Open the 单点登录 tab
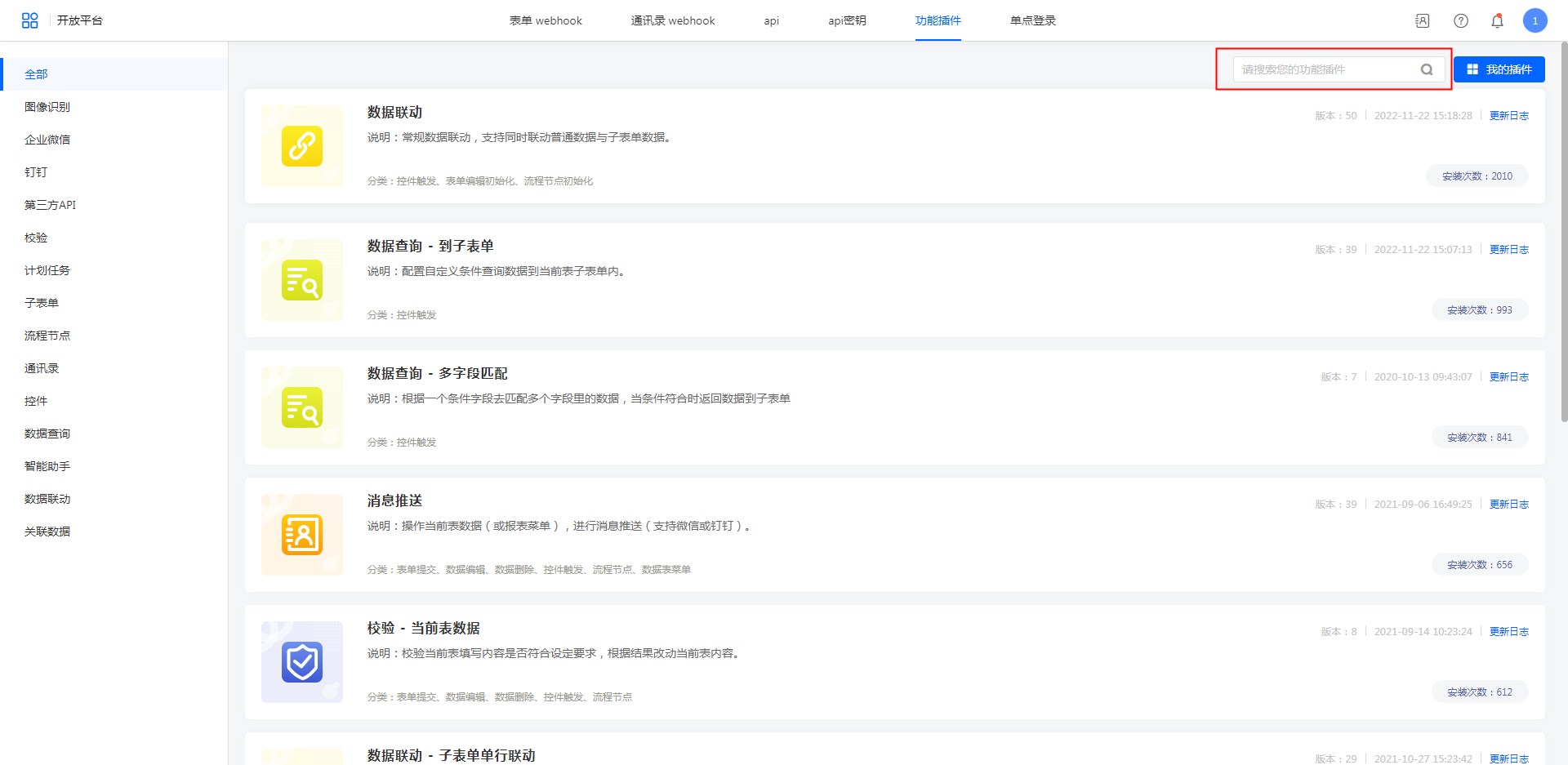Screen dimensions: 1568x765 [x=1032, y=20]
